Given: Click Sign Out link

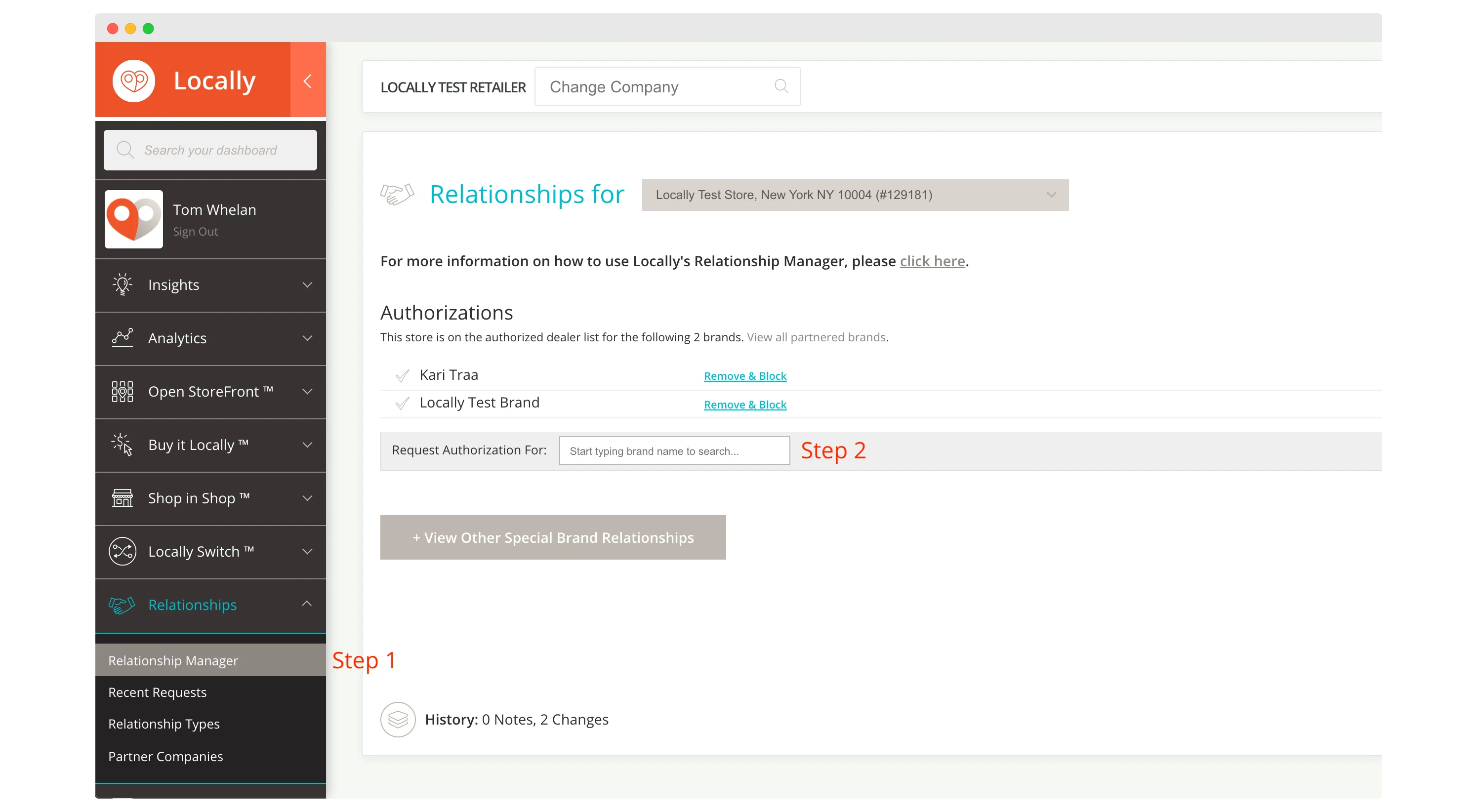Looking at the screenshot, I should 196,232.
